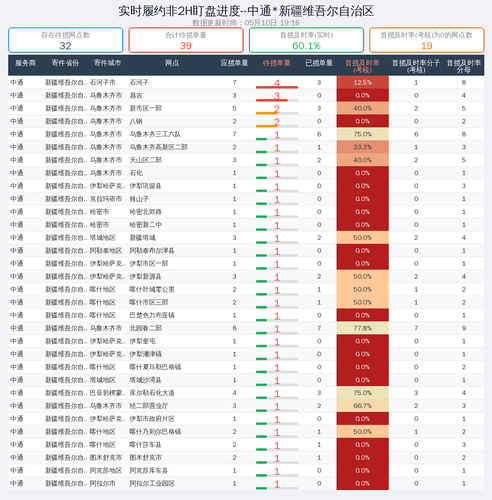Sort by the red 待揽单量 column header
Screen dimensions: 492x500
[x=276, y=63]
